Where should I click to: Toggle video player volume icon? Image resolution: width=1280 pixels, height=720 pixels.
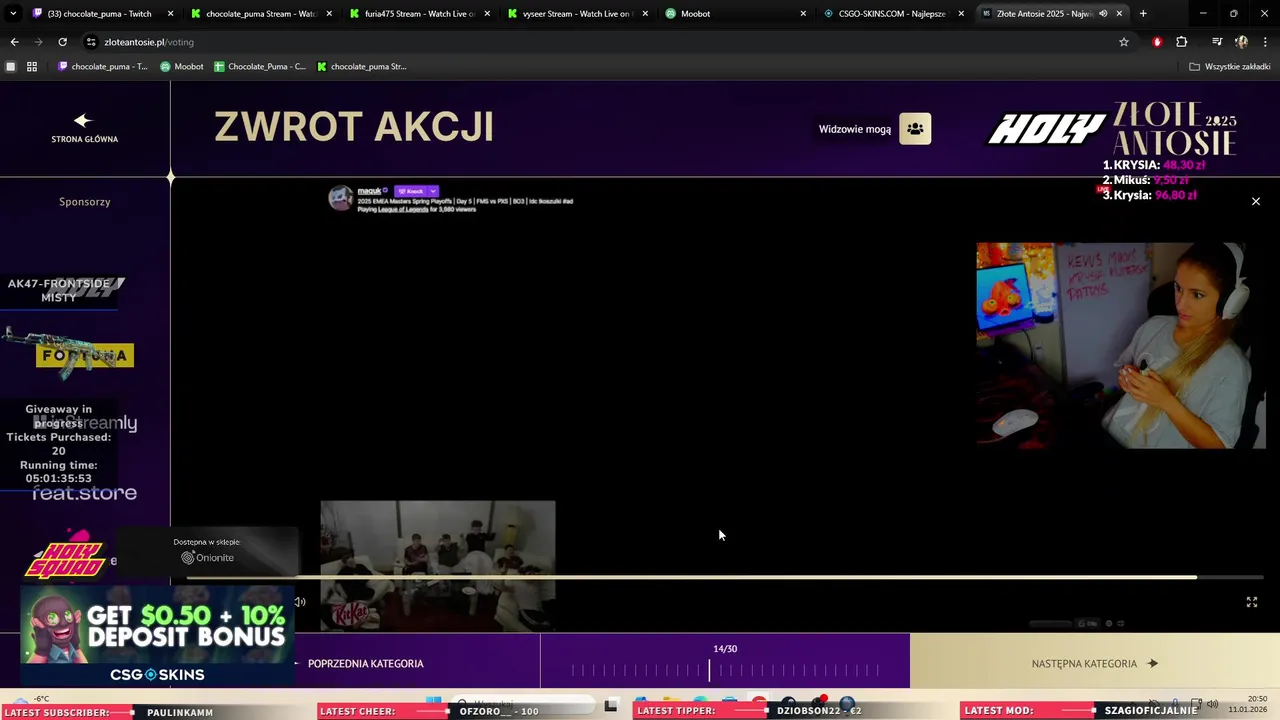(x=299, y=602)
